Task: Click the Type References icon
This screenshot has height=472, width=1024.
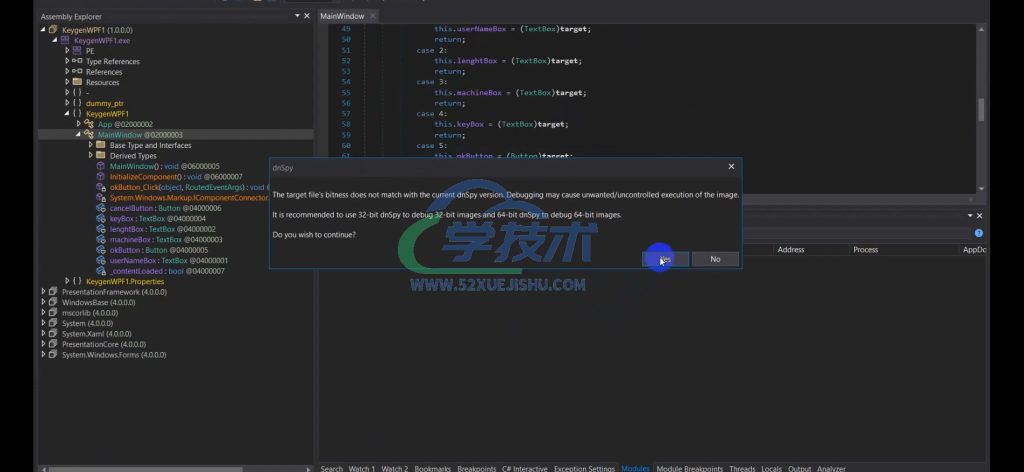Action: coord(77,61)
